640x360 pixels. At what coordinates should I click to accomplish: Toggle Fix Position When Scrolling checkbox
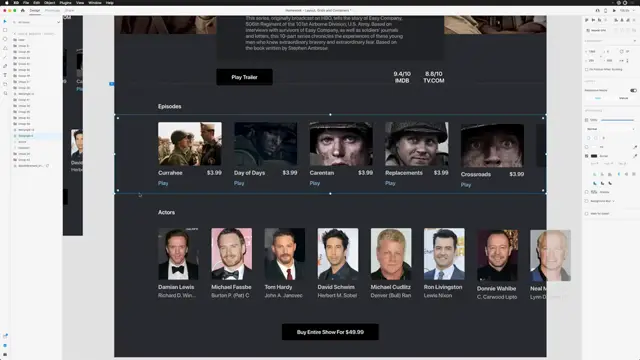click(x=587, y=69)
